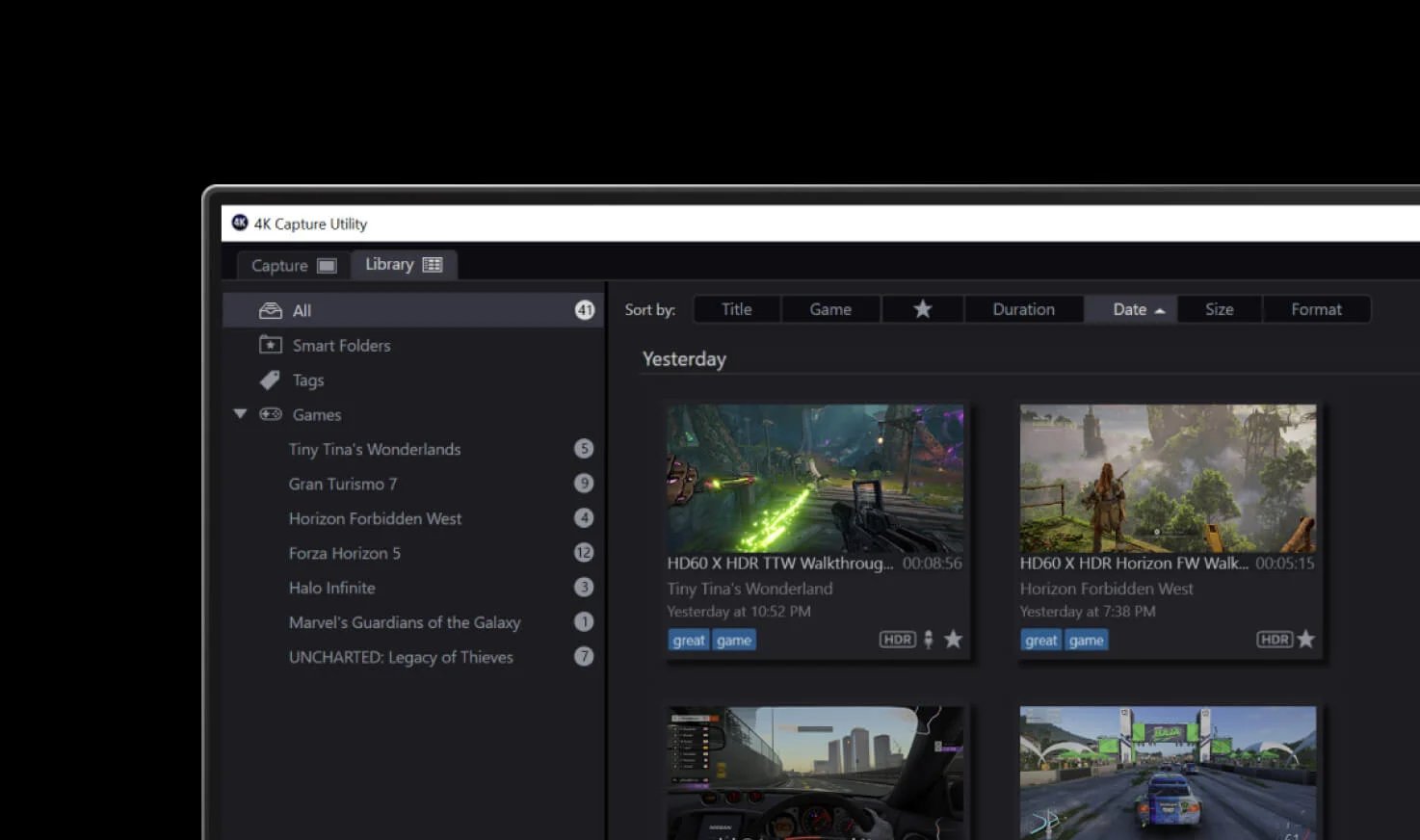Show all 41 recordings count badge
Viewport: 1420px width, 840px height.
click(x=585, y=310)
